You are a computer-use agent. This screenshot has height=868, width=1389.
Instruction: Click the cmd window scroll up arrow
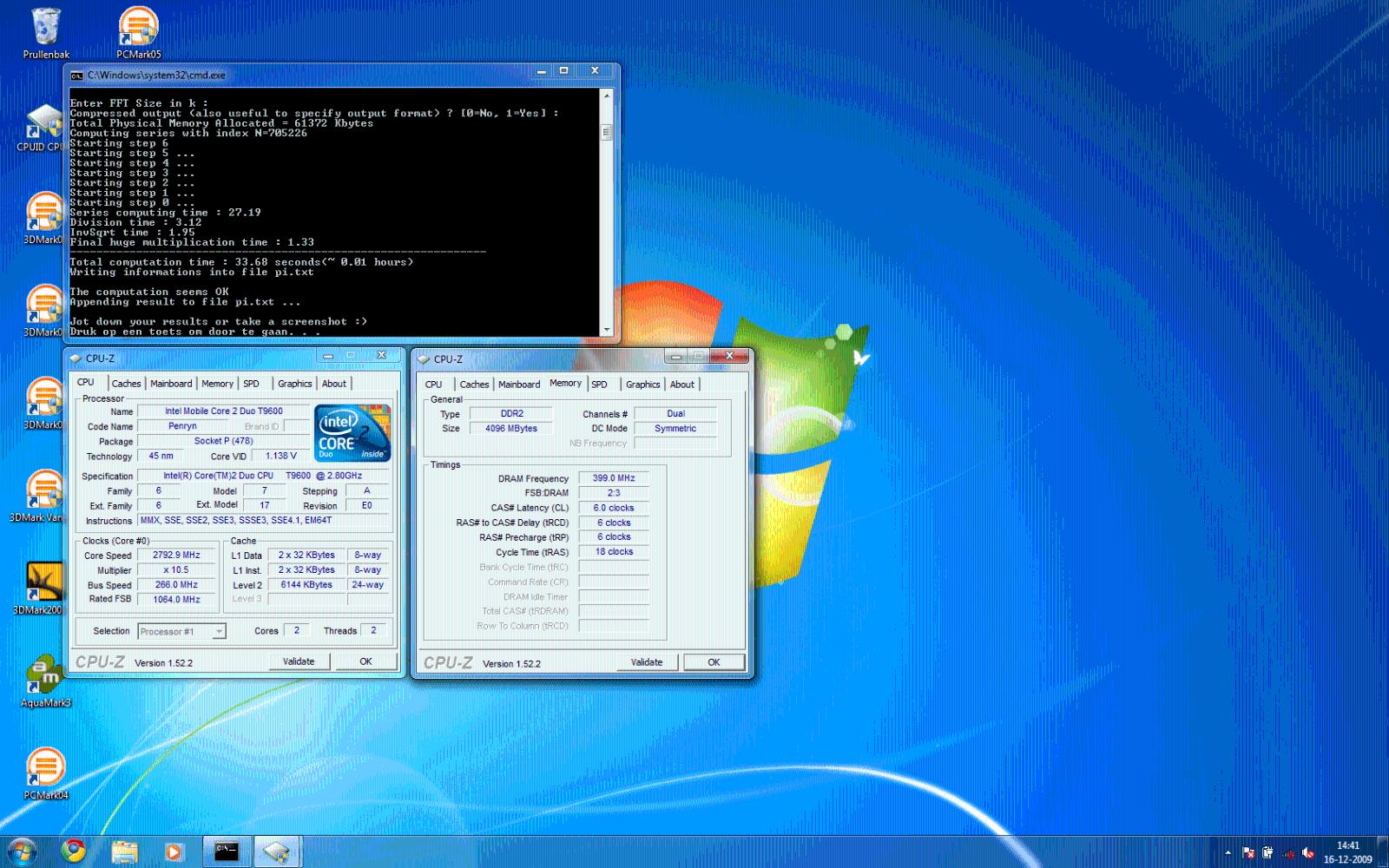coord(607,95)
